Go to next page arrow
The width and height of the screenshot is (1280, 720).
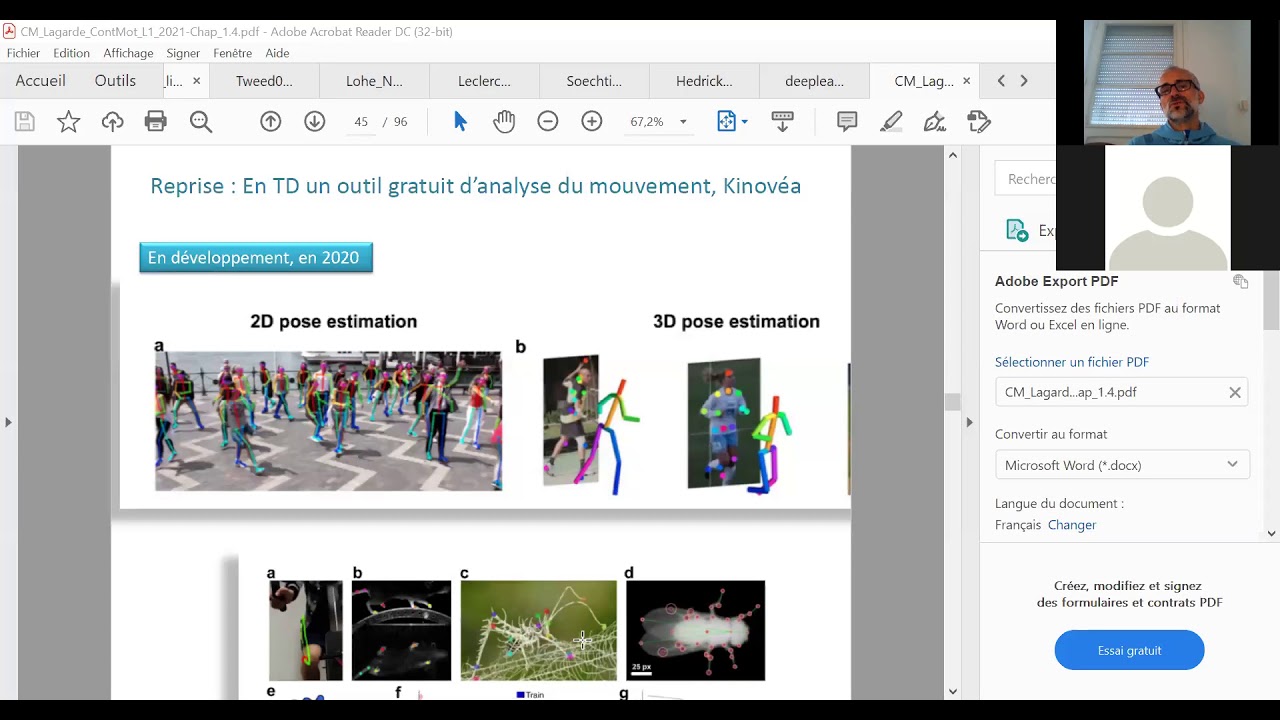315,122
